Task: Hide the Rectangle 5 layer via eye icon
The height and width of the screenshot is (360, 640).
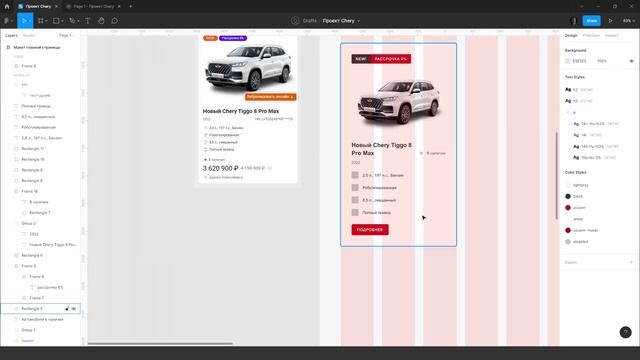Action: pos(74,309)
